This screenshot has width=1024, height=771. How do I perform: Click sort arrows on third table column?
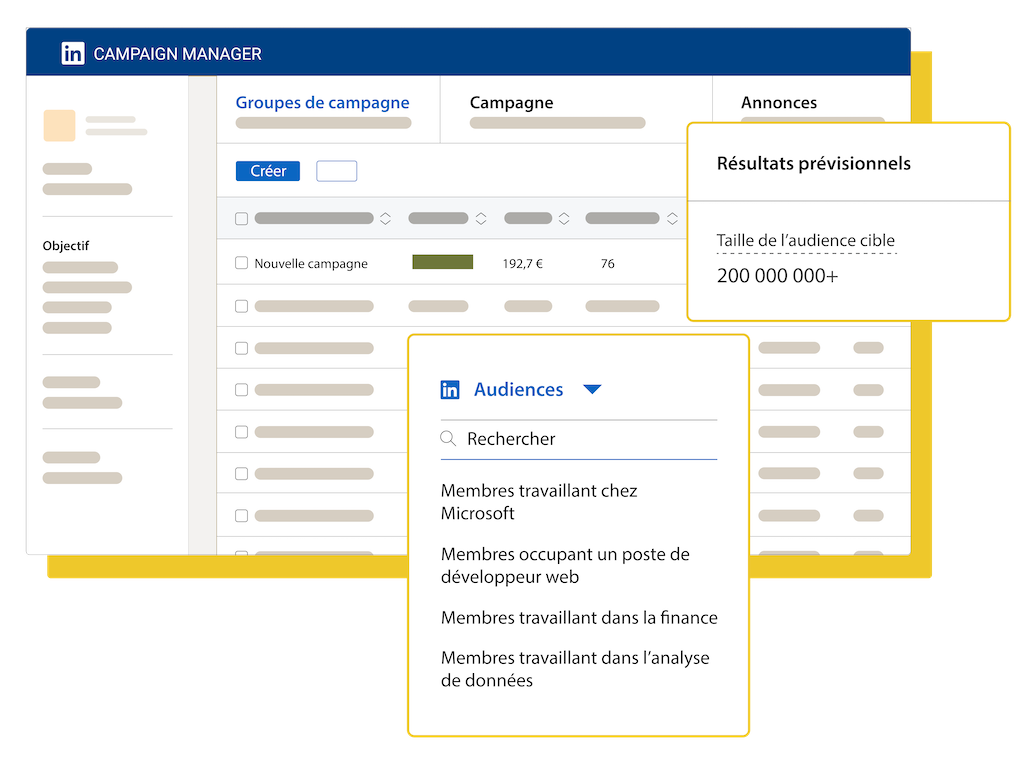click(564, 218)
